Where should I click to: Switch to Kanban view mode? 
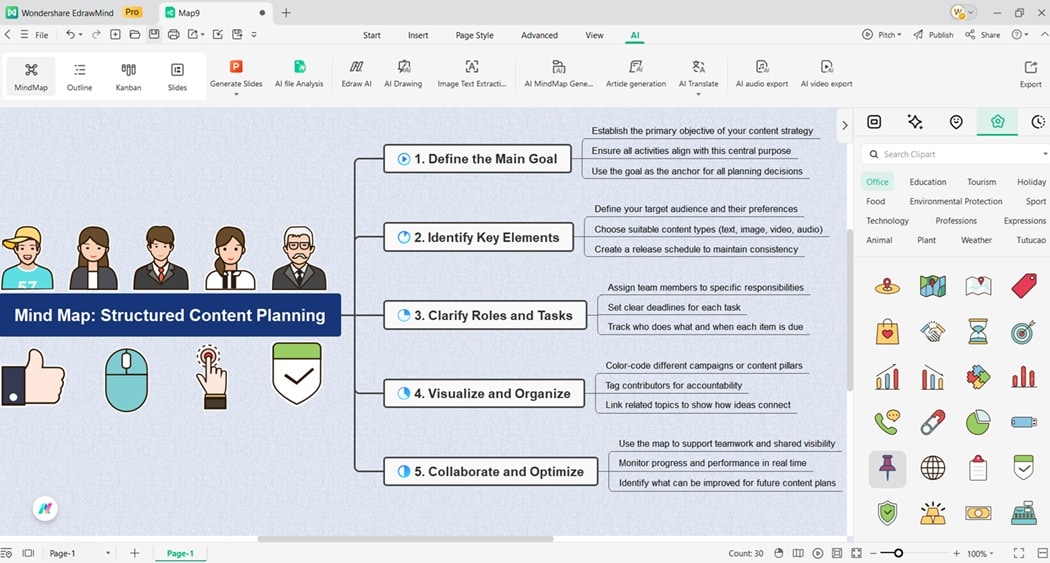(x=129, y=77)
